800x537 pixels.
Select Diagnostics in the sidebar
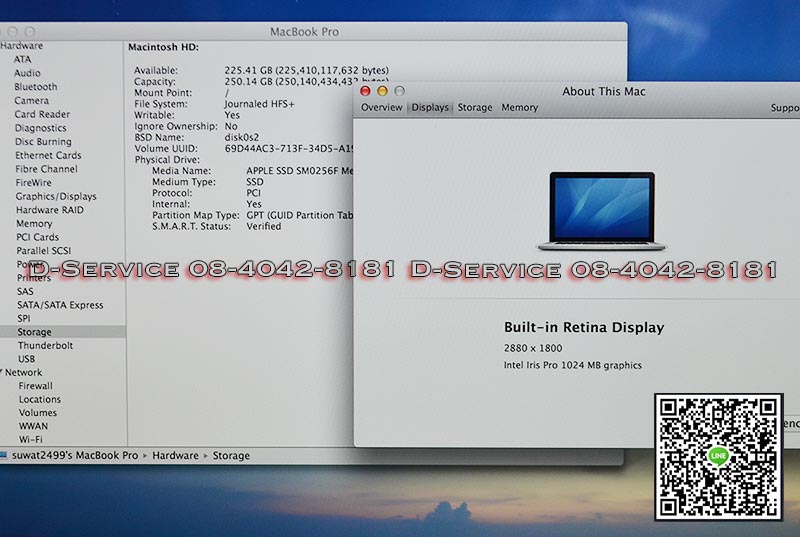40,128
